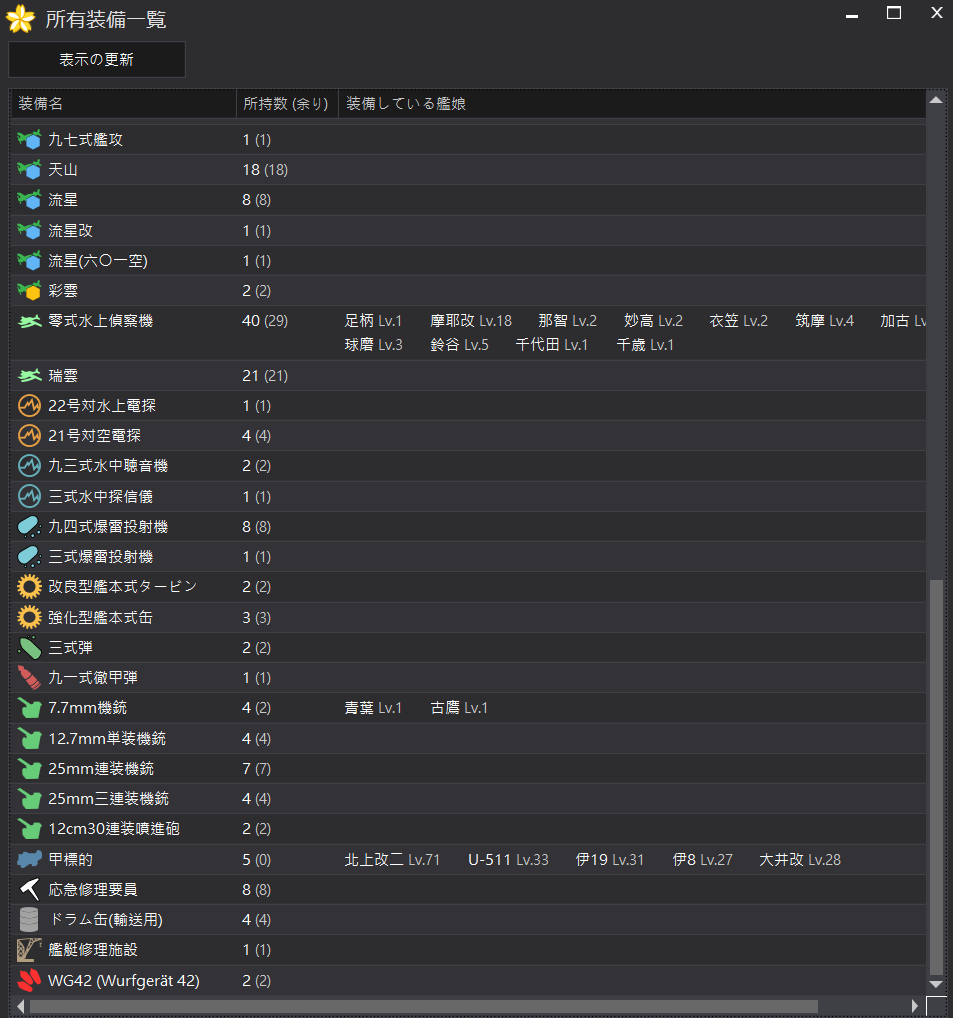Click the yellow flower app icon
The width and height of the screenshot is (953, 1018).
[x=20, y=19]
